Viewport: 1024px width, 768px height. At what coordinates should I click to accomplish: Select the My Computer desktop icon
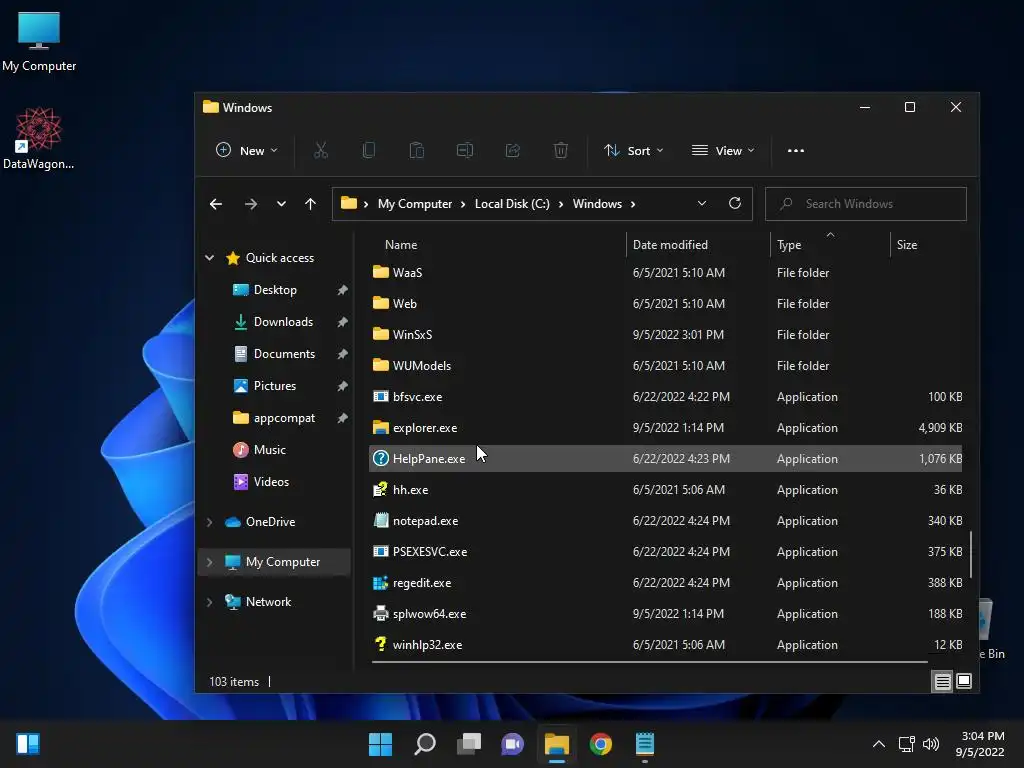pos(39,42)
